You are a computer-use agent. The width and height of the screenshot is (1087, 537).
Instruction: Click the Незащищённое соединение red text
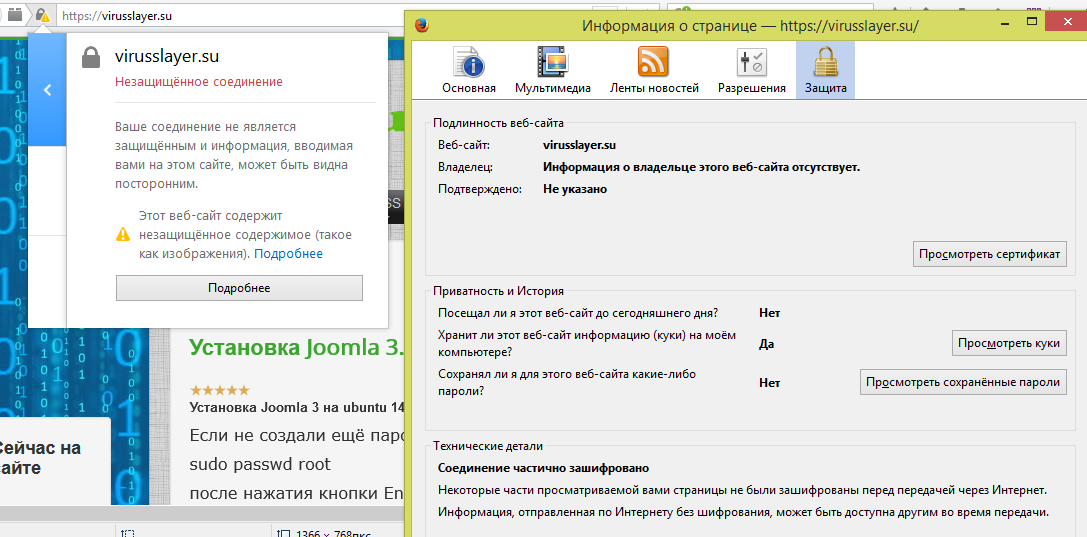[199, 82]
